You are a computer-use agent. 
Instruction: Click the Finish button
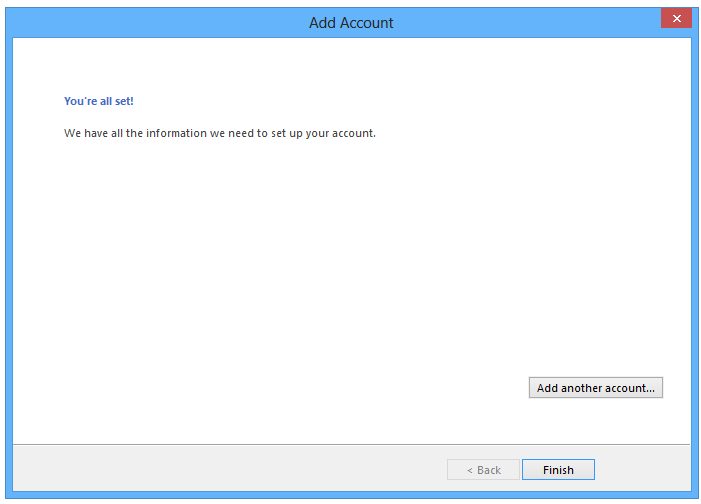558,470
